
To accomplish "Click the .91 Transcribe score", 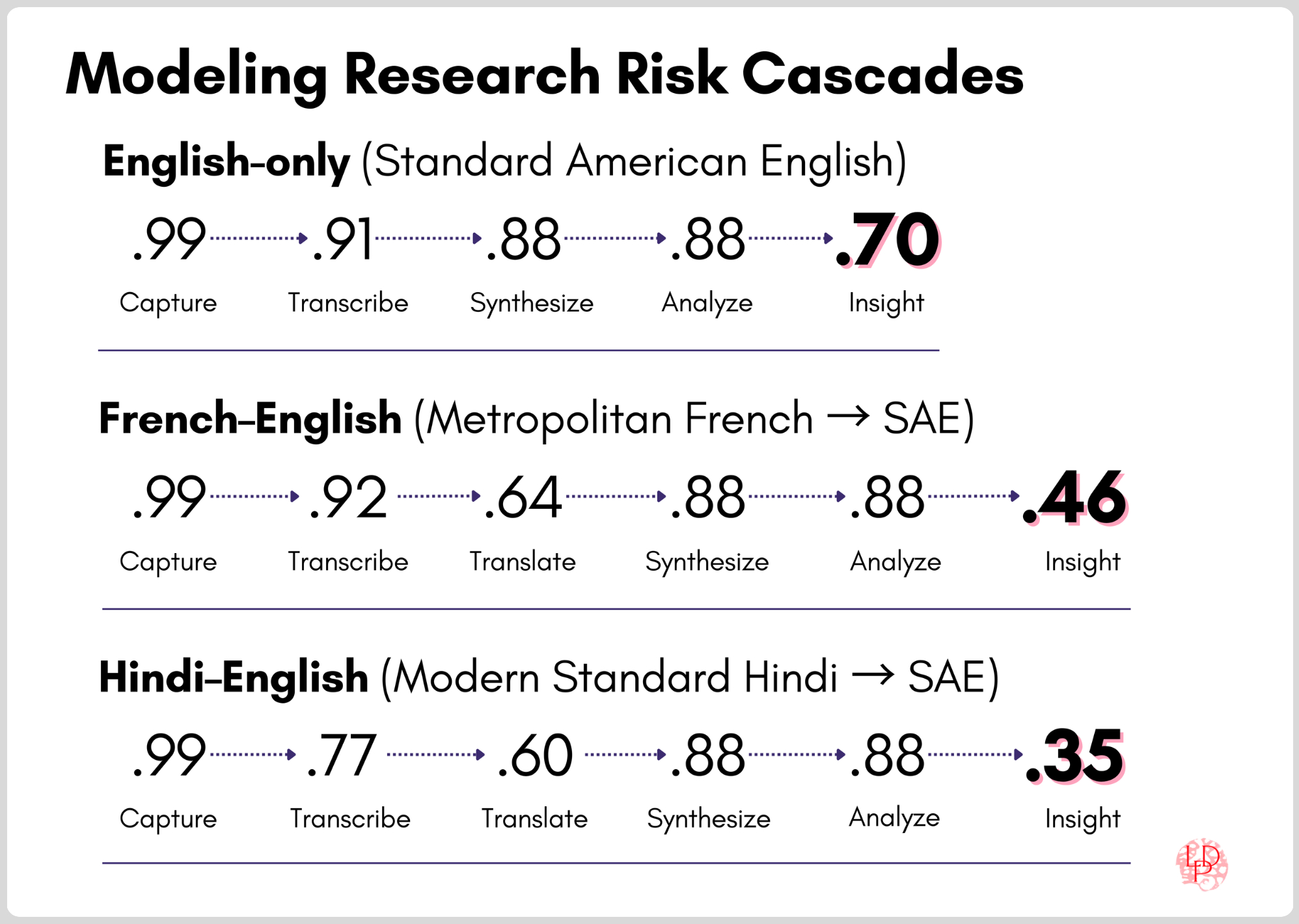I will pyautogui.click(x=342, y=240).
